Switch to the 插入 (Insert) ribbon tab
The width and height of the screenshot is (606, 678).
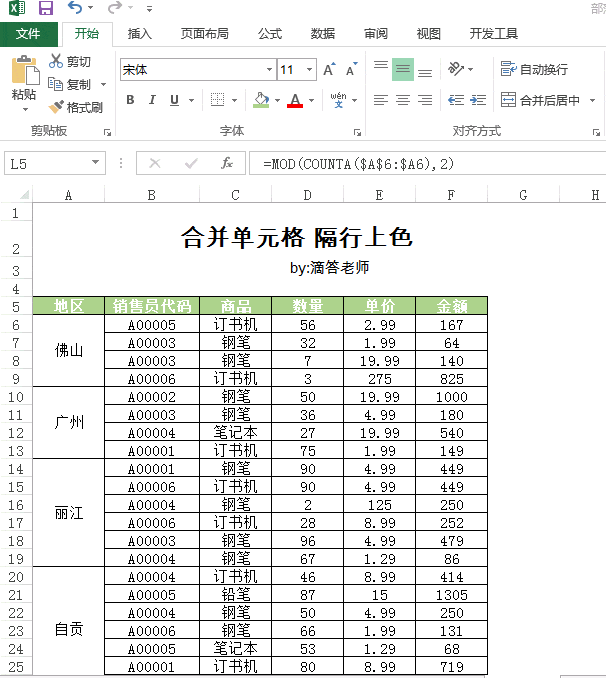(140, 33)
